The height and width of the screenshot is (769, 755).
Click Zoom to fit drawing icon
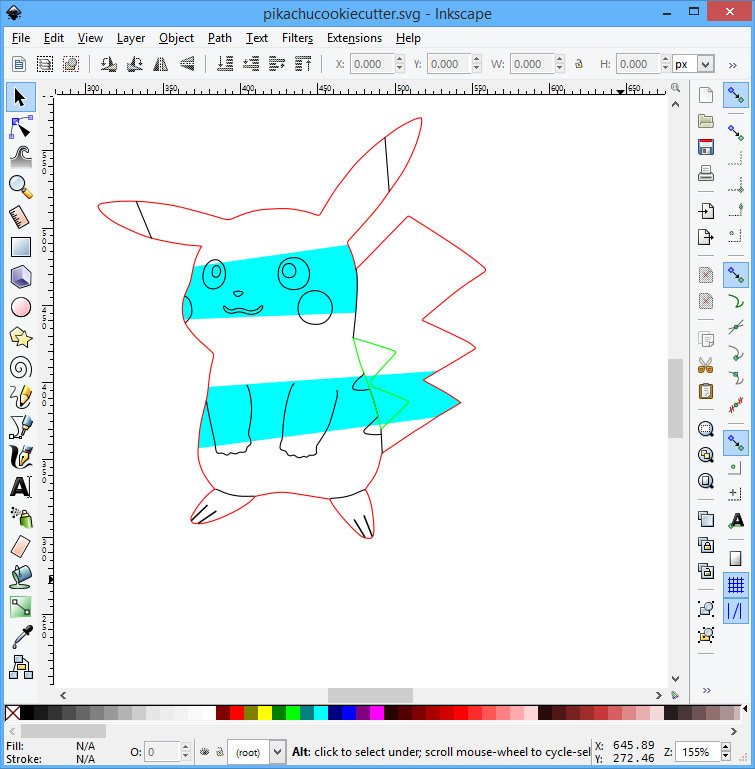[705, 455]
